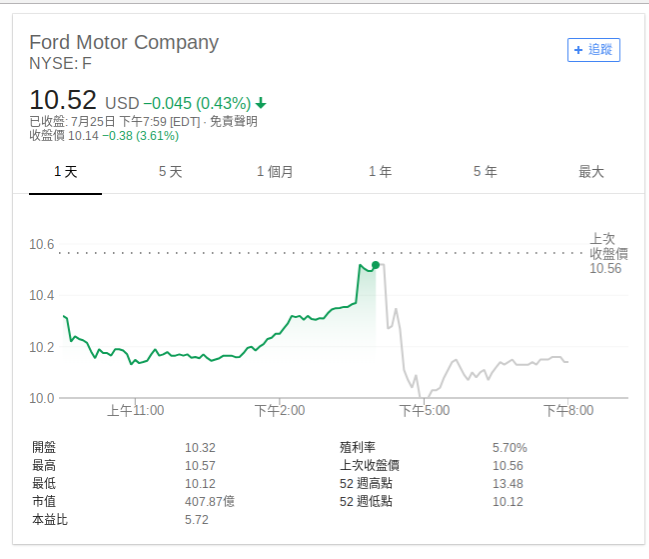Click the 10.6 y-axis label
The image size is (649, 559).
pyautogui.click(x=41, y=245)
